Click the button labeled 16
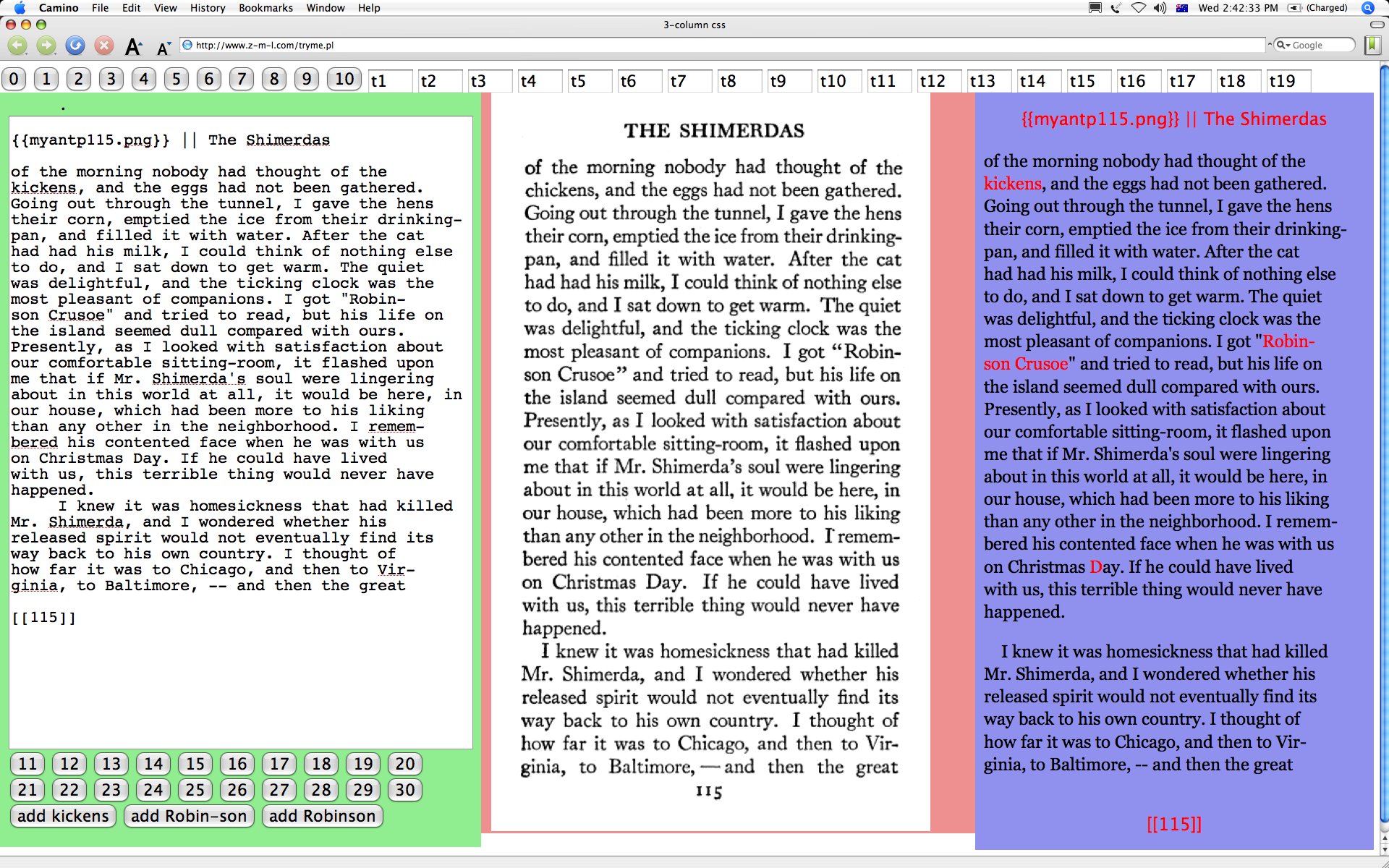 click(237, 764)
